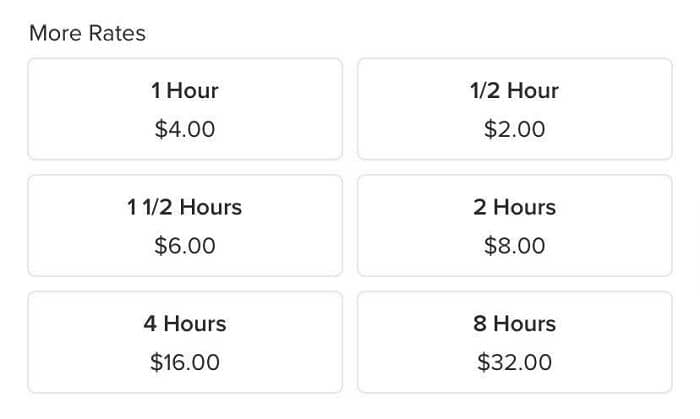Tap the "2 Hours" label
This screenshot has width=700, height=419.
514,208
